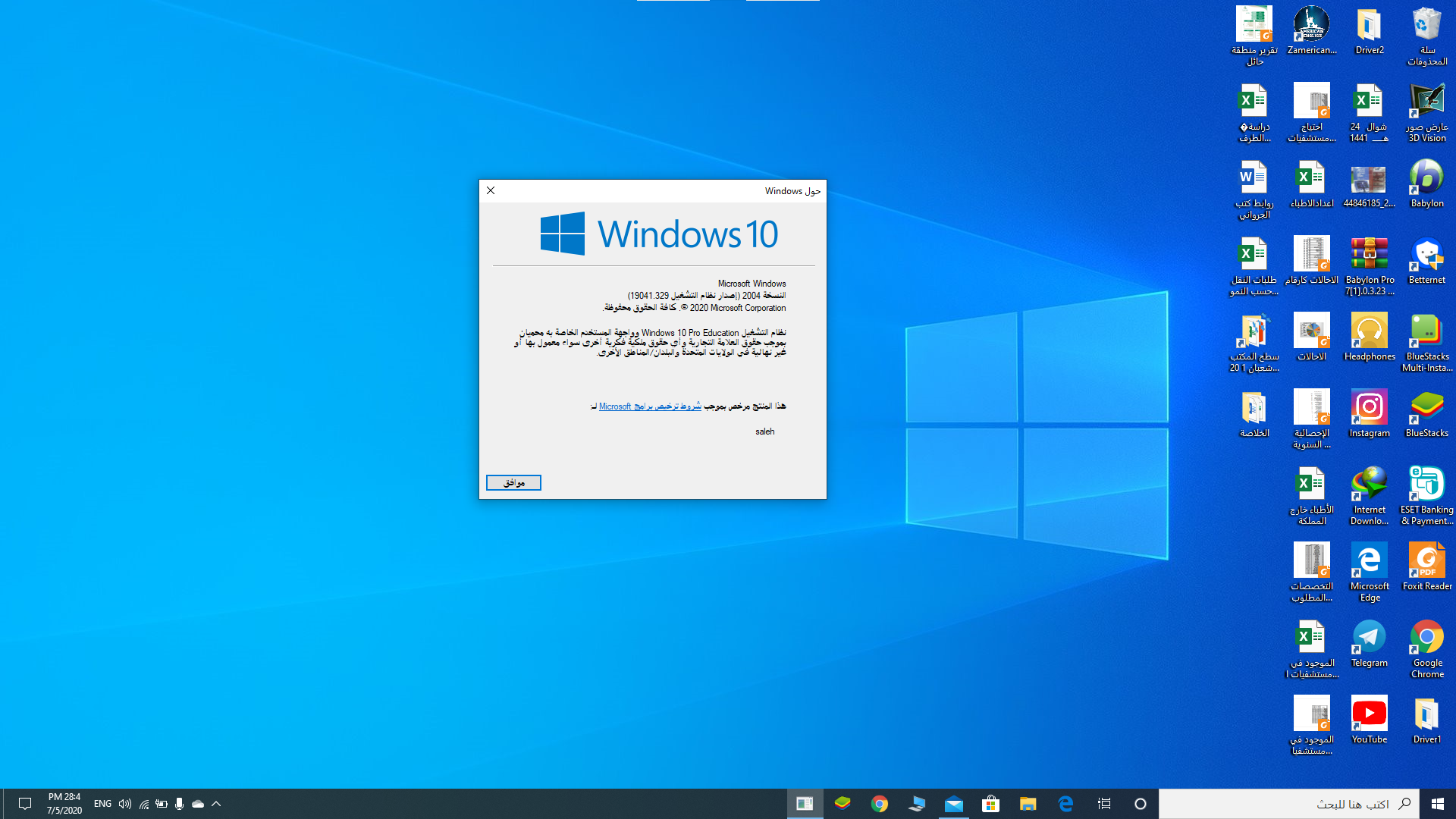
Task: Switch the ENG input language indicator
Action: [102, 804]
